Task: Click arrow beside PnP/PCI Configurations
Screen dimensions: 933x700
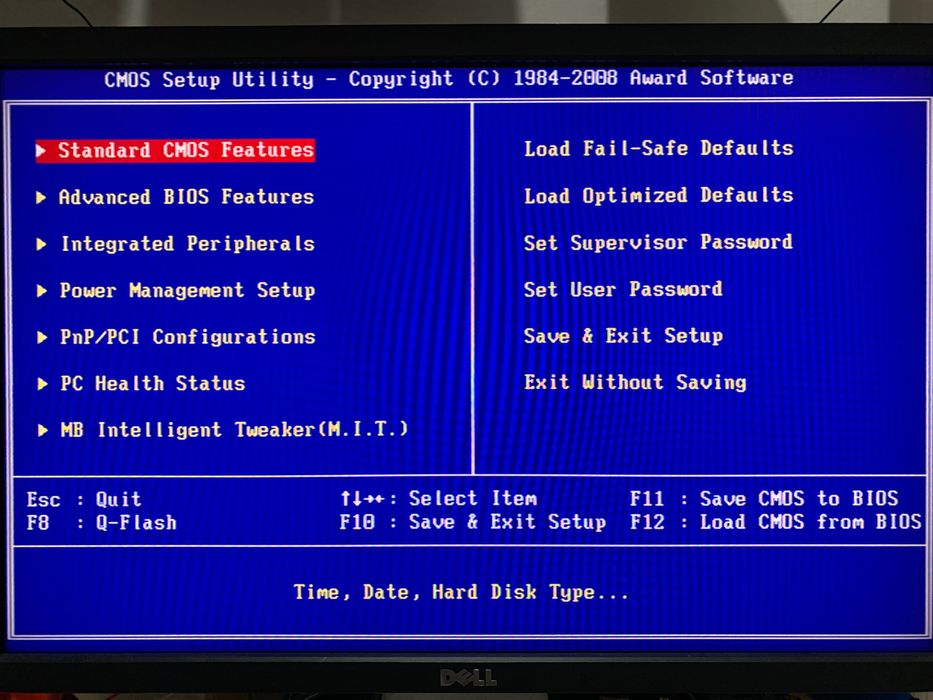Action: tap(42, 338)
